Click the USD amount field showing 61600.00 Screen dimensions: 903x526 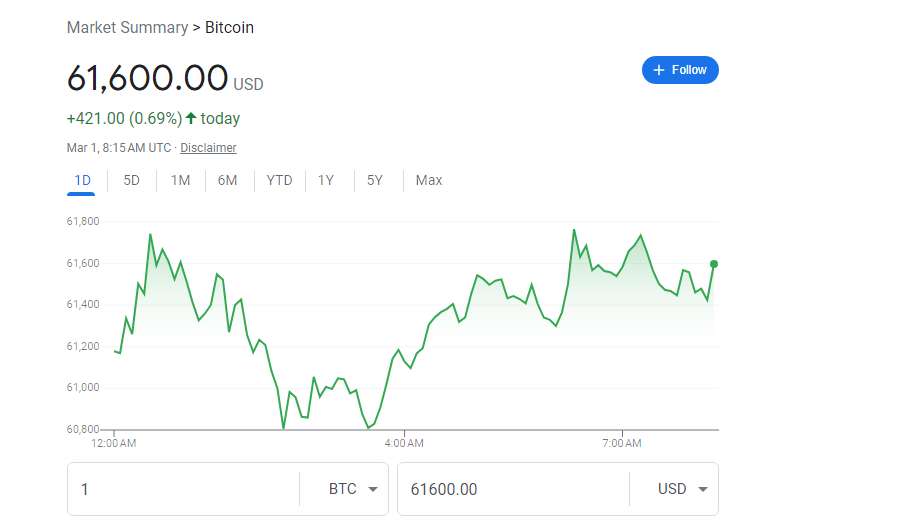pyautogui.click(x=510, y=489)
